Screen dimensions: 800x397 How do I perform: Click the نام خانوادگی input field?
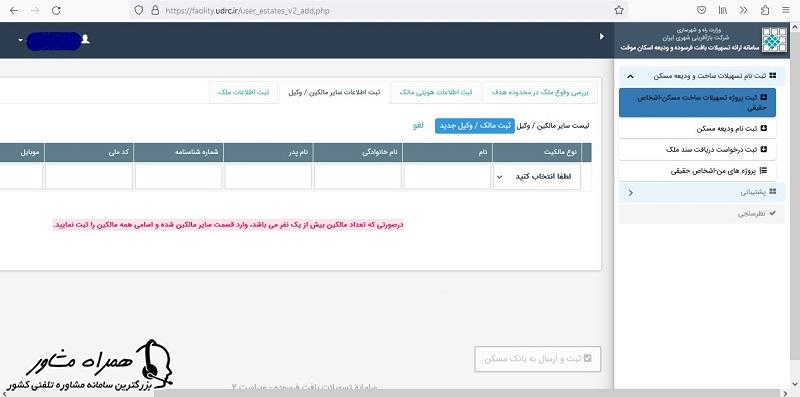click(x=357, y=177)
